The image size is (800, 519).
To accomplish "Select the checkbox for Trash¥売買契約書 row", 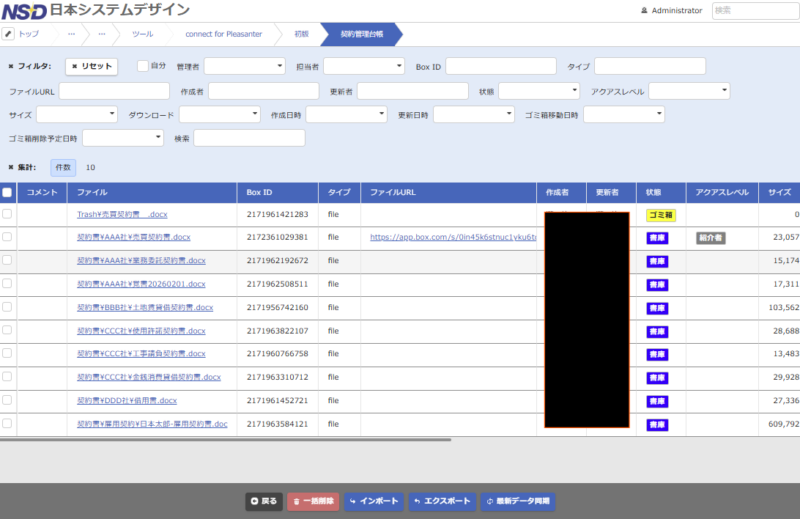I will coord(8,214).
